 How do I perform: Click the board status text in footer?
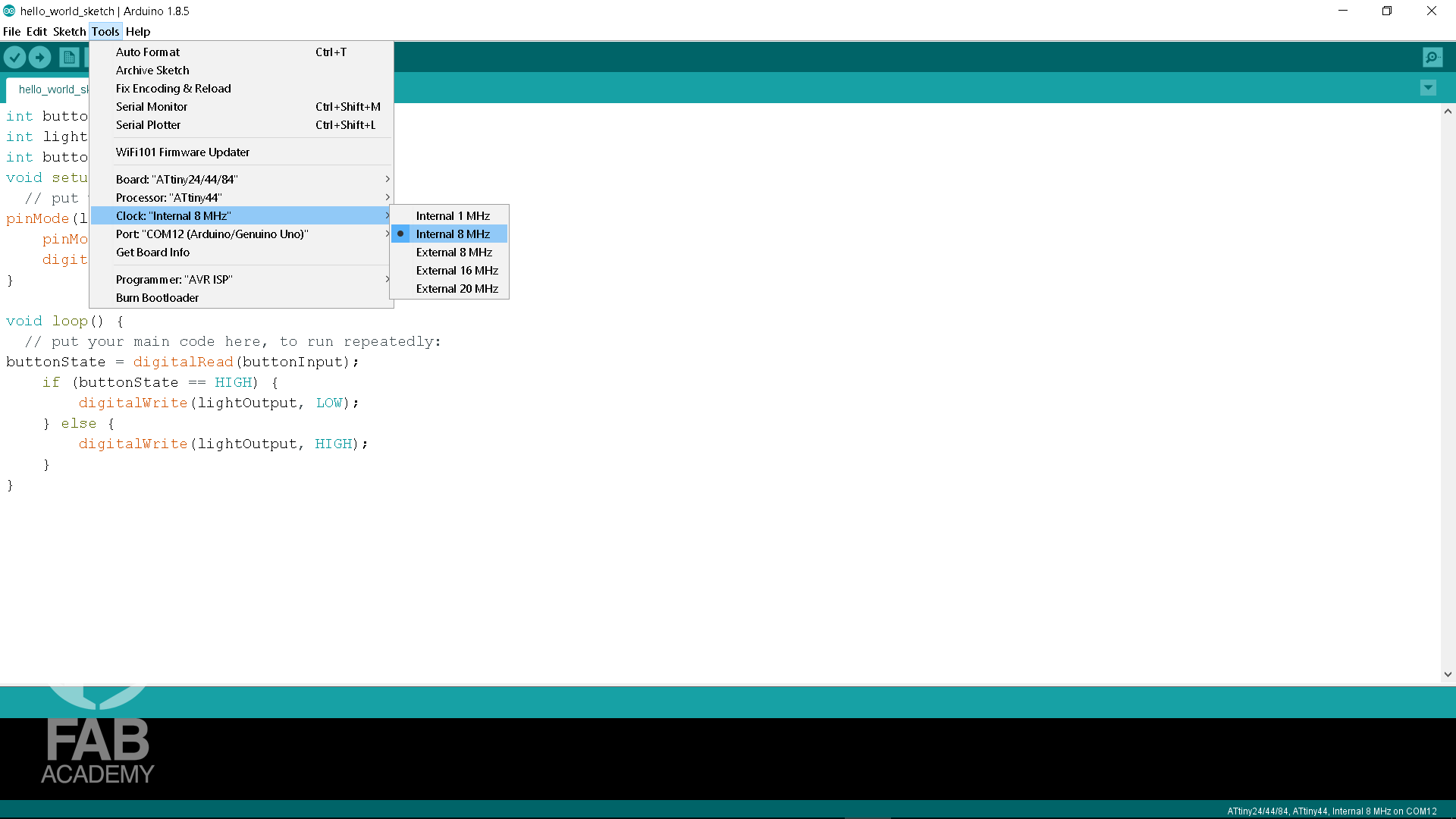pyautogui.click(x=1332, y=811)
